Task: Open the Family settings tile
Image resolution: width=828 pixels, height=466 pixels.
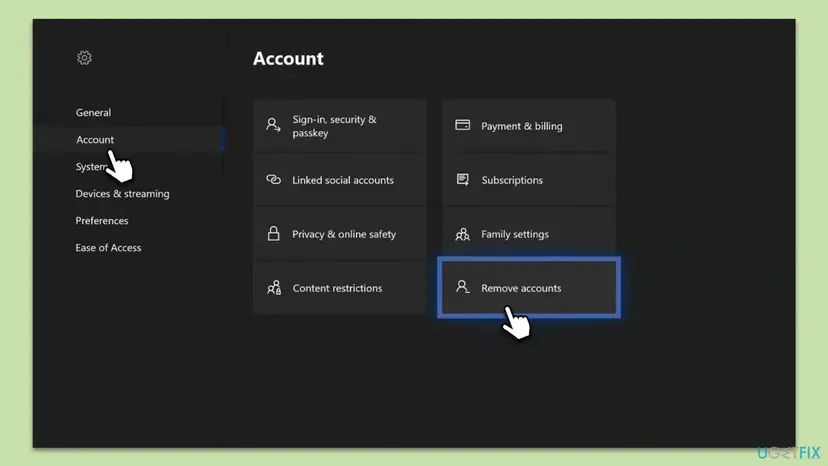Action: pyautogui.click(x=529, y=234)
